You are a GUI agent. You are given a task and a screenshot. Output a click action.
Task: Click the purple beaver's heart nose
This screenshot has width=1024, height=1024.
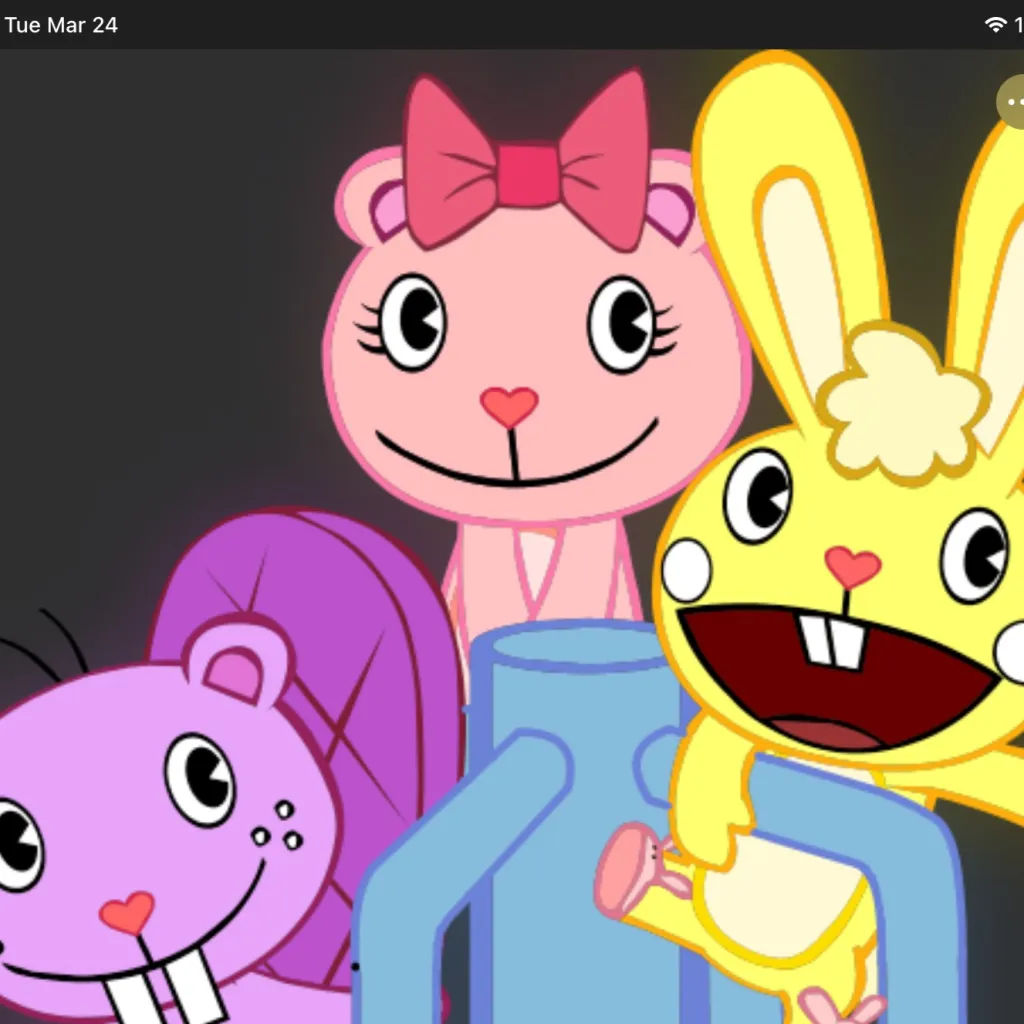(127, 913)
